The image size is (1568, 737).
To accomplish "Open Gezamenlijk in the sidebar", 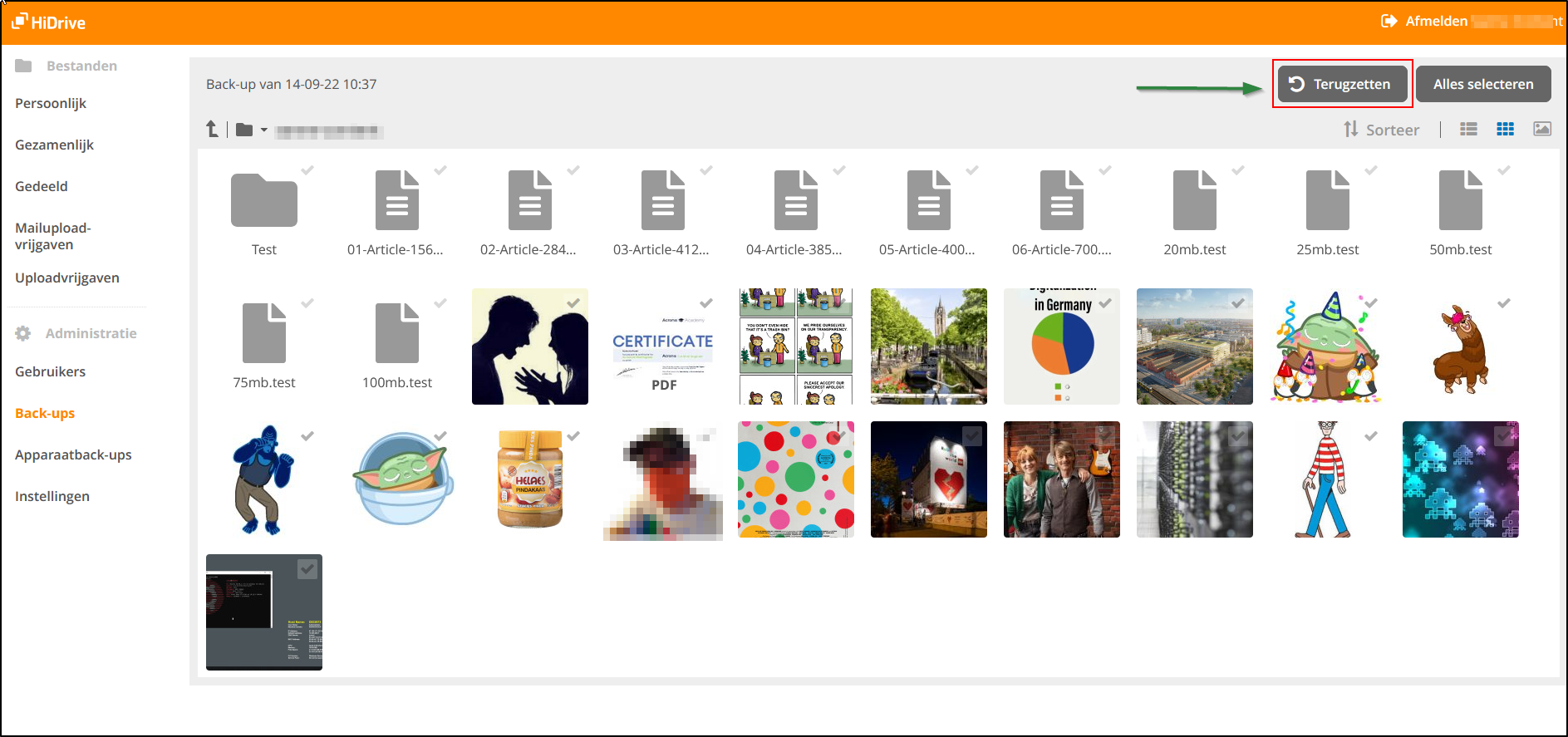I will [x=55, y=145].
